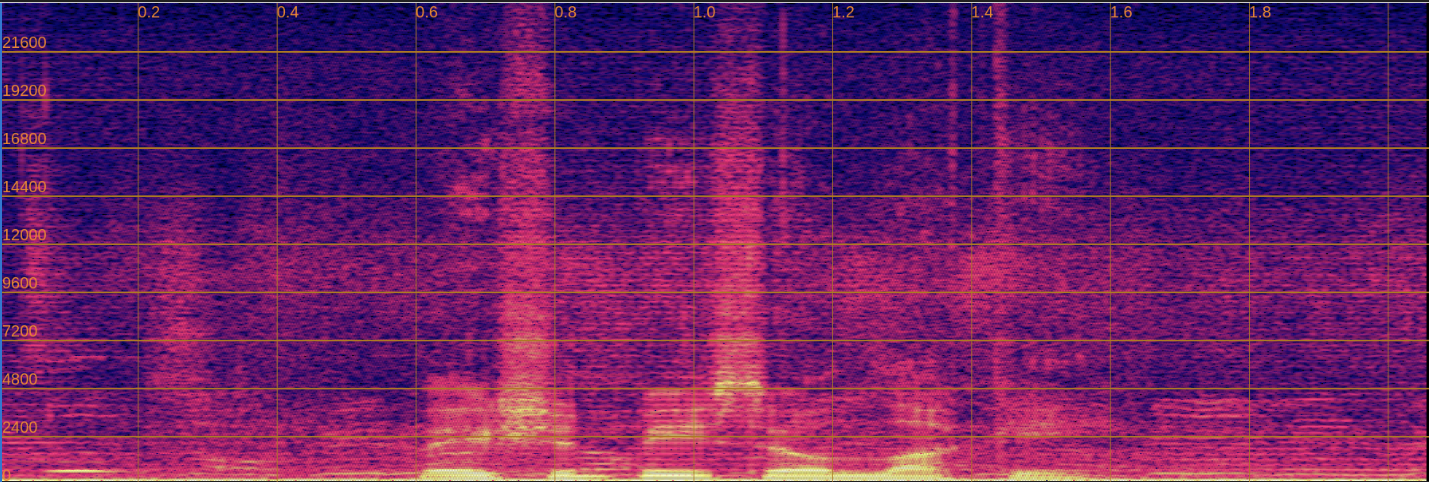Select the 0 frequency baseline label
The height and width of the screenshot is (482, 1429).
7,474
